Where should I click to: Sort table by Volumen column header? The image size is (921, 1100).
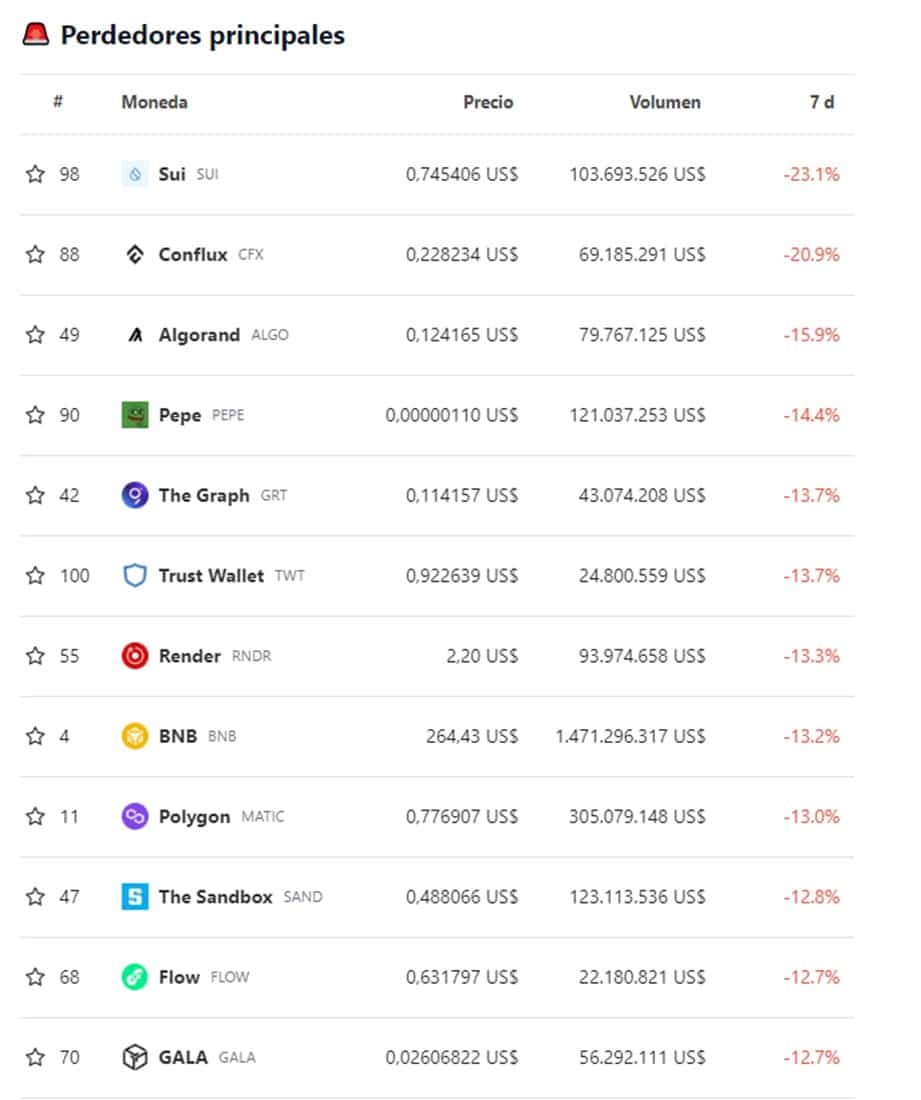click(x=665, y=102)
